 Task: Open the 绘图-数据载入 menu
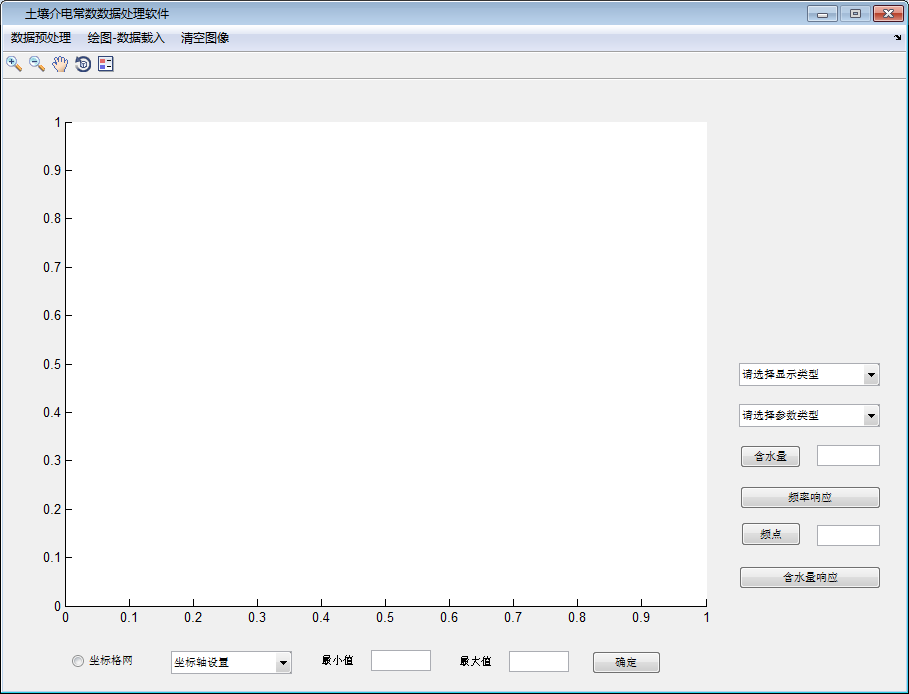(x=126, y=38)
